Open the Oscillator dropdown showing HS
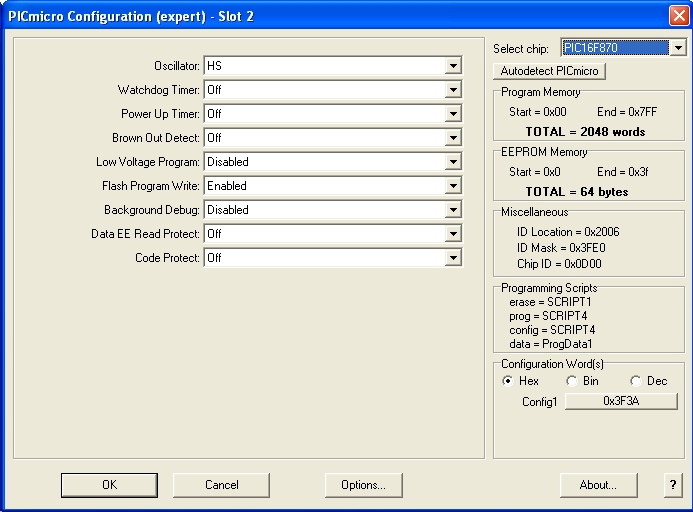Screen dimensions: 693x512 (x=333, y=66)
